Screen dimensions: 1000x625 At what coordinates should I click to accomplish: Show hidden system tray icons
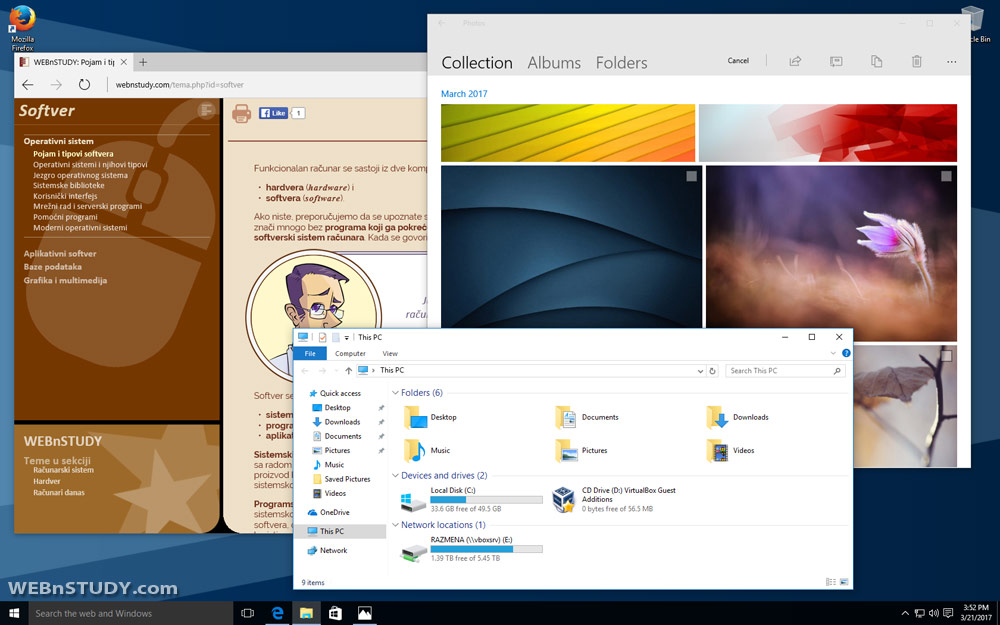pos(905,614)
